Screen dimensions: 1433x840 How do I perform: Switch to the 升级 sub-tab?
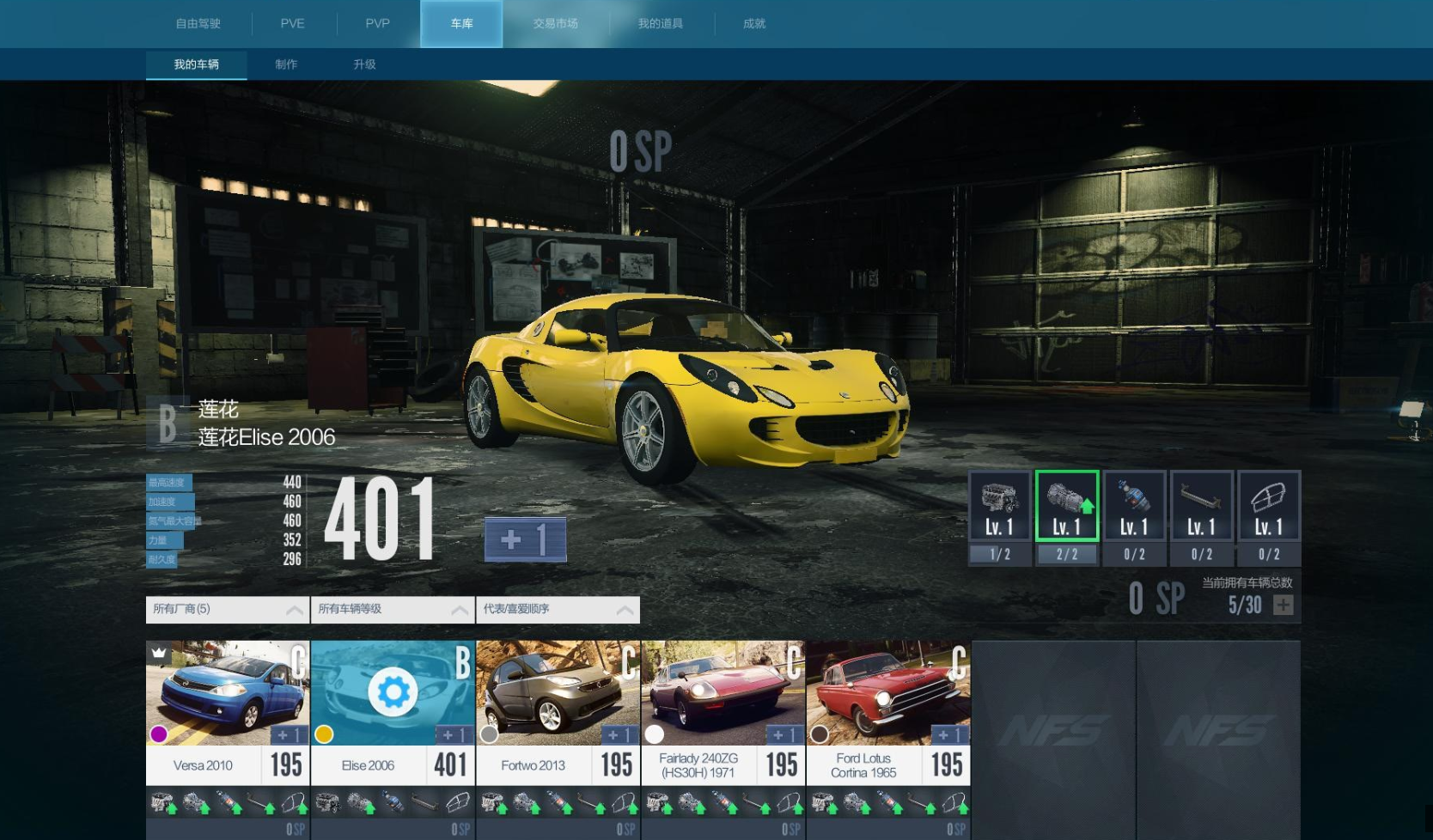pos(364,64)
